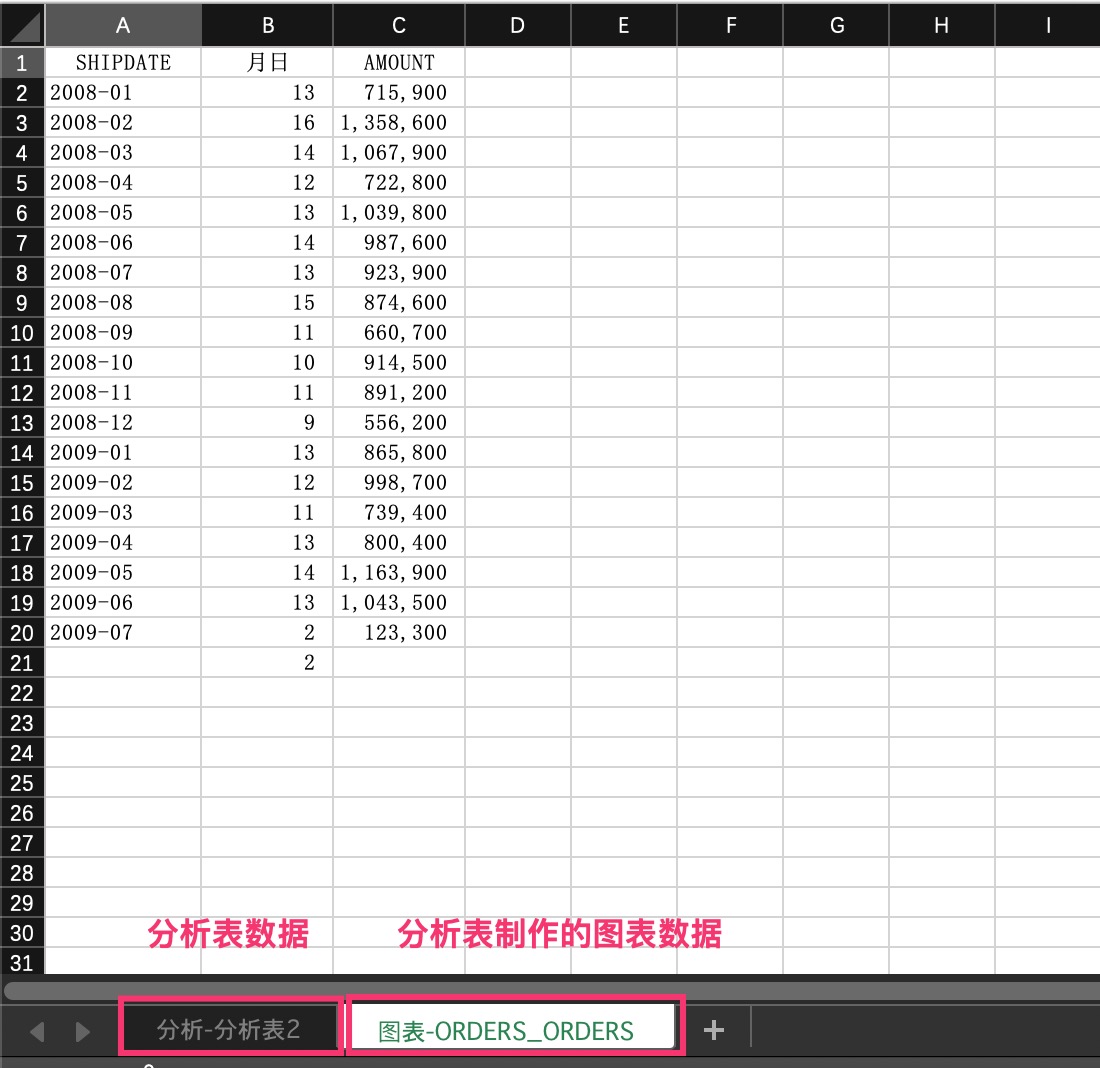Screen dimensions: 1100x1068
Task: Switch to 分析-分析表2 sheet tab
Action: [229, 1029]
